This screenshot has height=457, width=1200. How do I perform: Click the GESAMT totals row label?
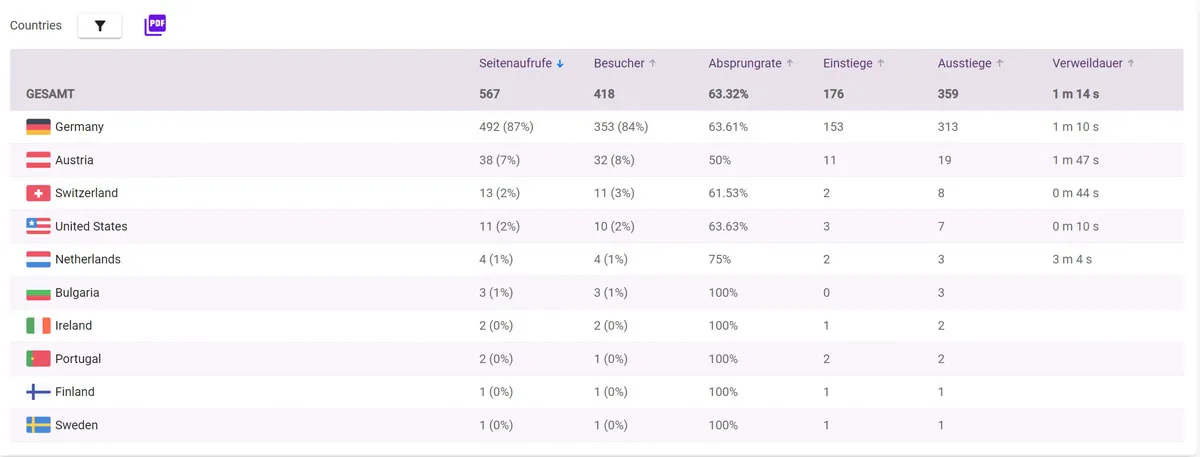pos(50,94)
